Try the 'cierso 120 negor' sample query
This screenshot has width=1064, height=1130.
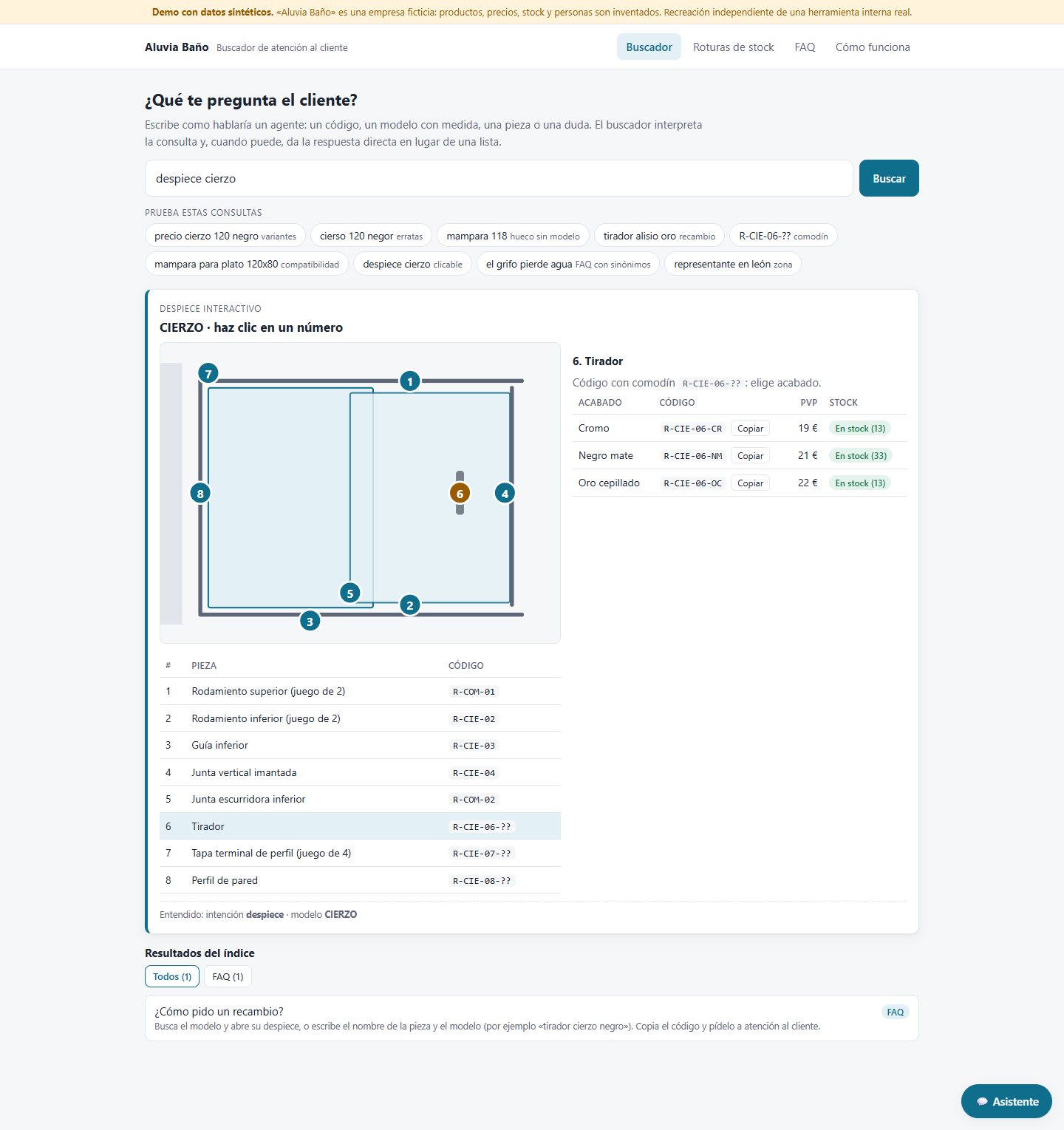tap(371, 236)
